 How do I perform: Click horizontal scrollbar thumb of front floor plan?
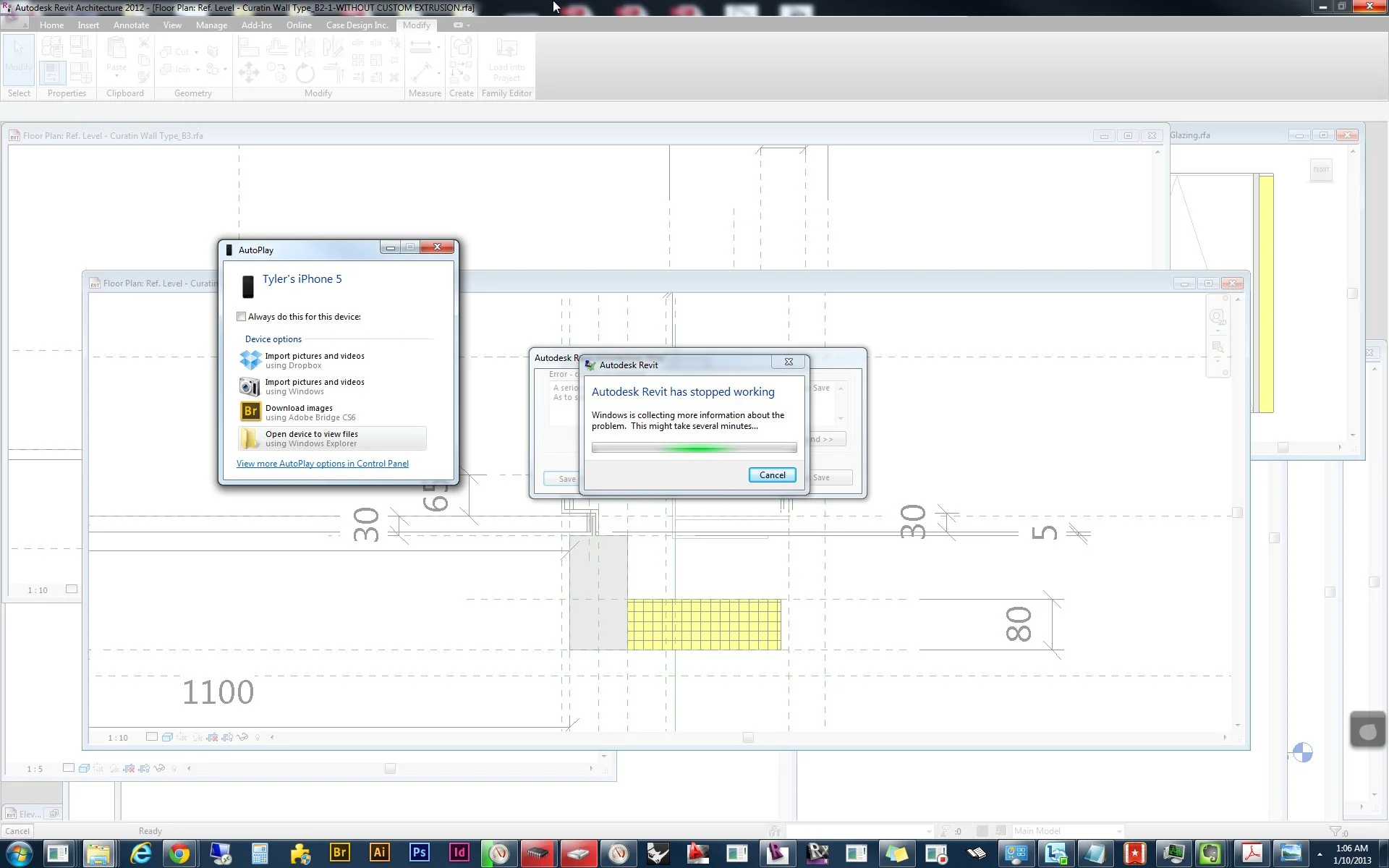click(x=748, y=738)
